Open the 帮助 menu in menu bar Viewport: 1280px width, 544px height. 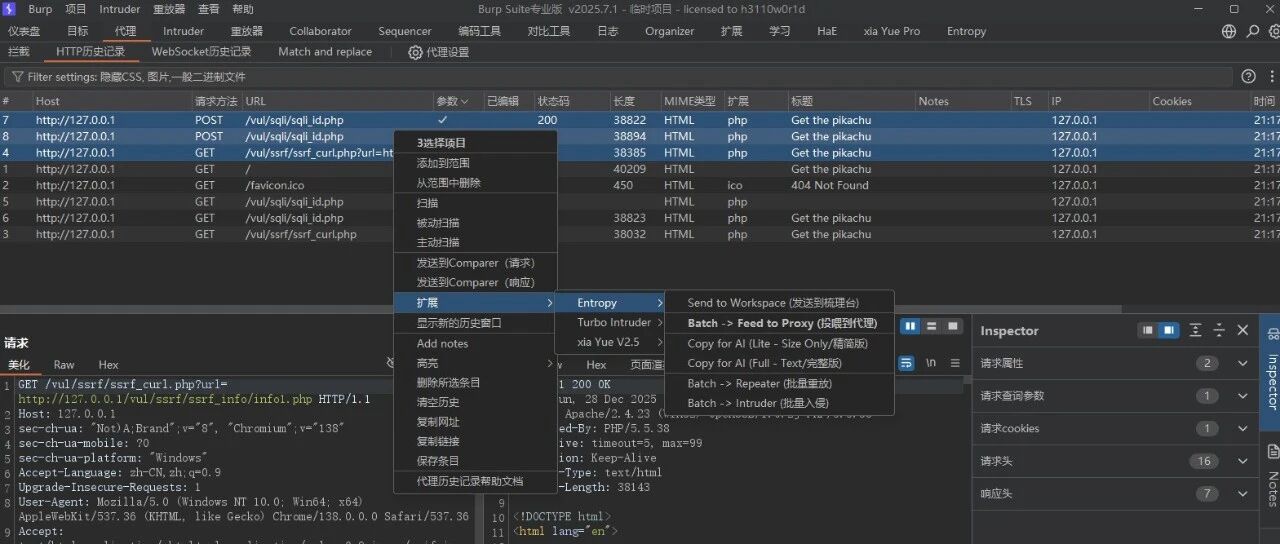(x=243, y=9)
